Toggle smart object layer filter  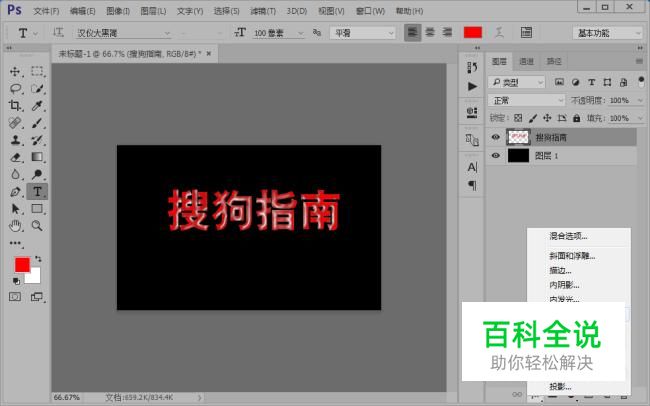[623, 82]
